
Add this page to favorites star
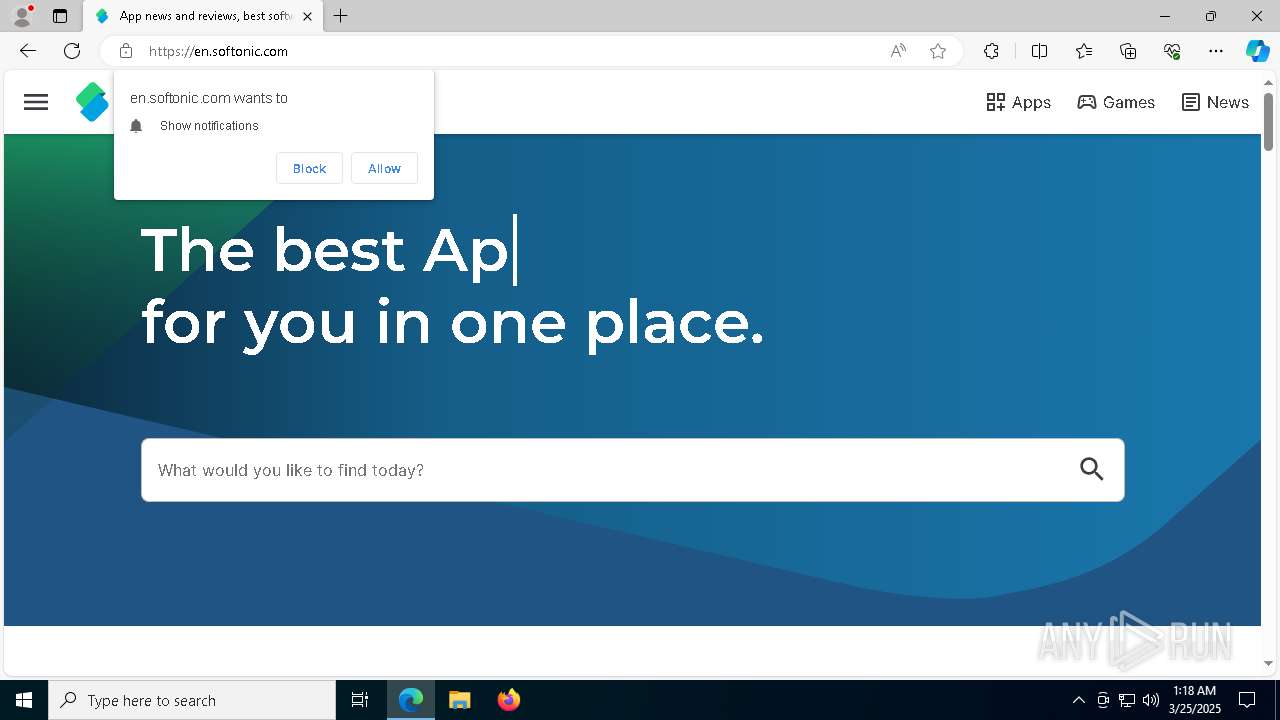pos(938,51)
